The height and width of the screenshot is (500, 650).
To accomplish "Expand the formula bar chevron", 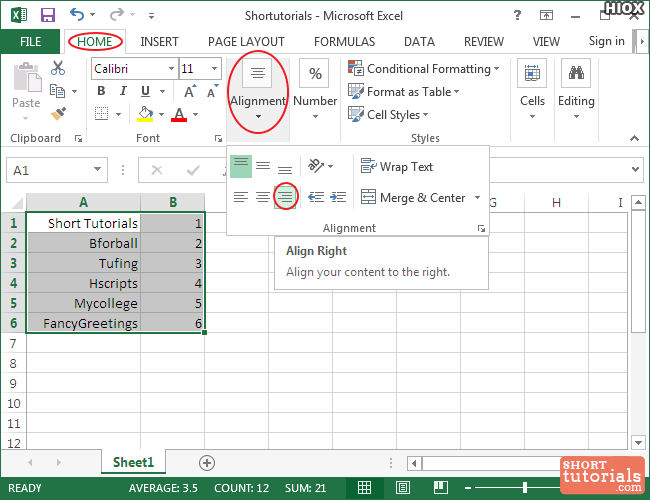I will [635, 169].
